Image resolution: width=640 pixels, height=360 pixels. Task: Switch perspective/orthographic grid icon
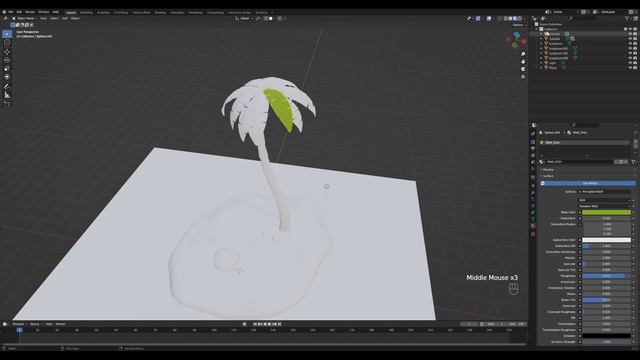point(523,77)
